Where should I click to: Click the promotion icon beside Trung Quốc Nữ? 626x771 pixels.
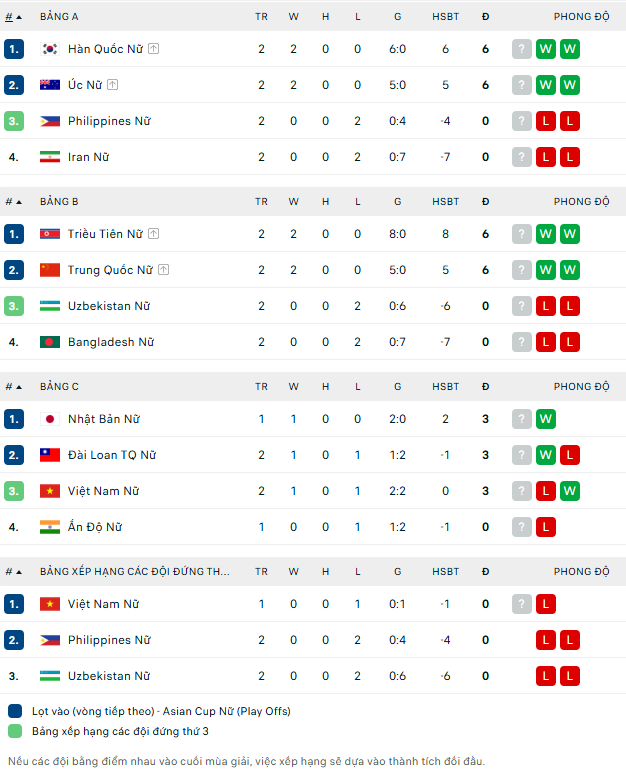163,270
